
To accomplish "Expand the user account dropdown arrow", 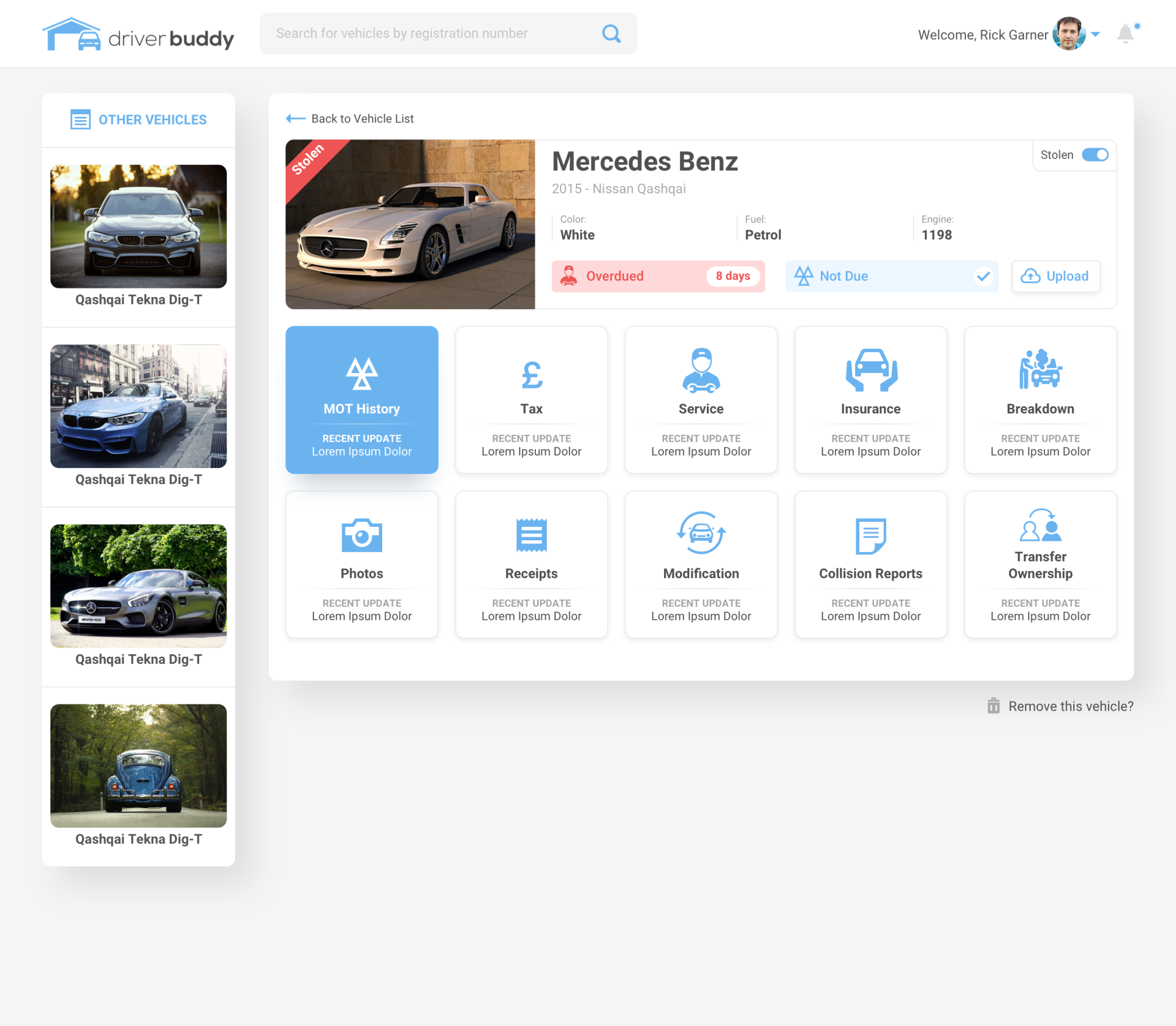I will (x=1096, y=34).
